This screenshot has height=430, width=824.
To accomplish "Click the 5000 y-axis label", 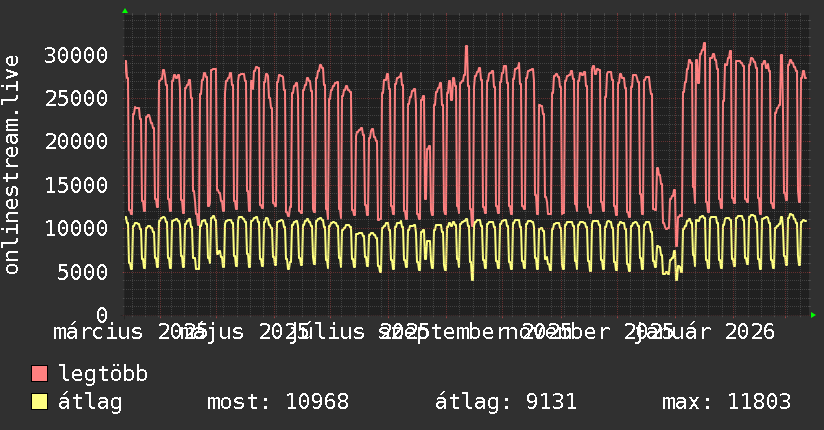I will tap(83, 272).
